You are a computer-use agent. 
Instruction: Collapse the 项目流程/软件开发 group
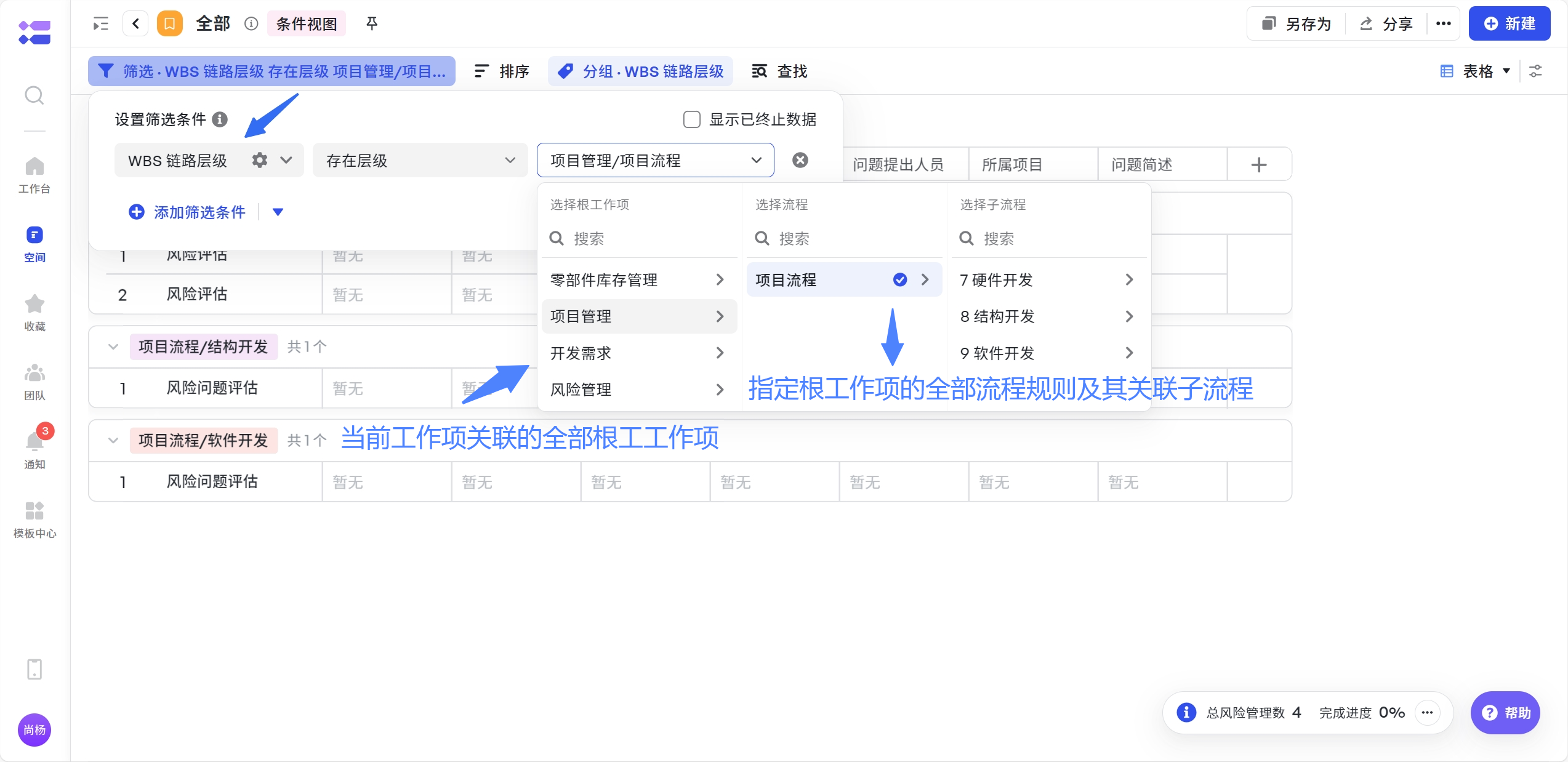click(x=113, y=440)
